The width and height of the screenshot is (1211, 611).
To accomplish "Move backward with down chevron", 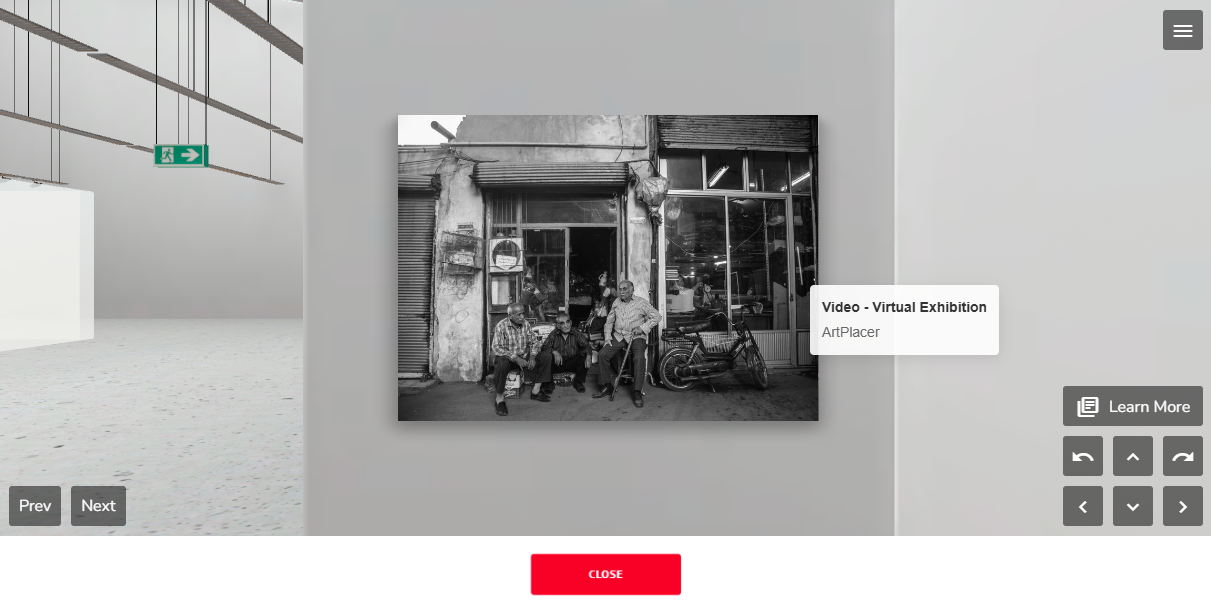I will tap(1133, 506).
